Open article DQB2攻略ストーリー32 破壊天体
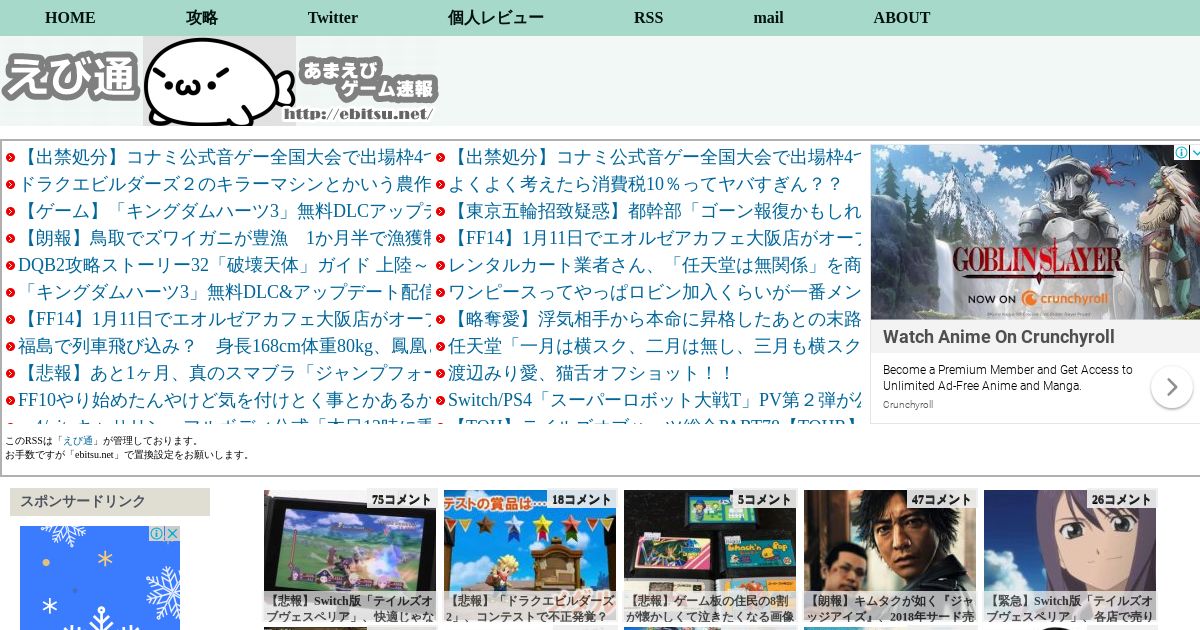The width and height of the screenshot is (1200, 630). point(225,265)
